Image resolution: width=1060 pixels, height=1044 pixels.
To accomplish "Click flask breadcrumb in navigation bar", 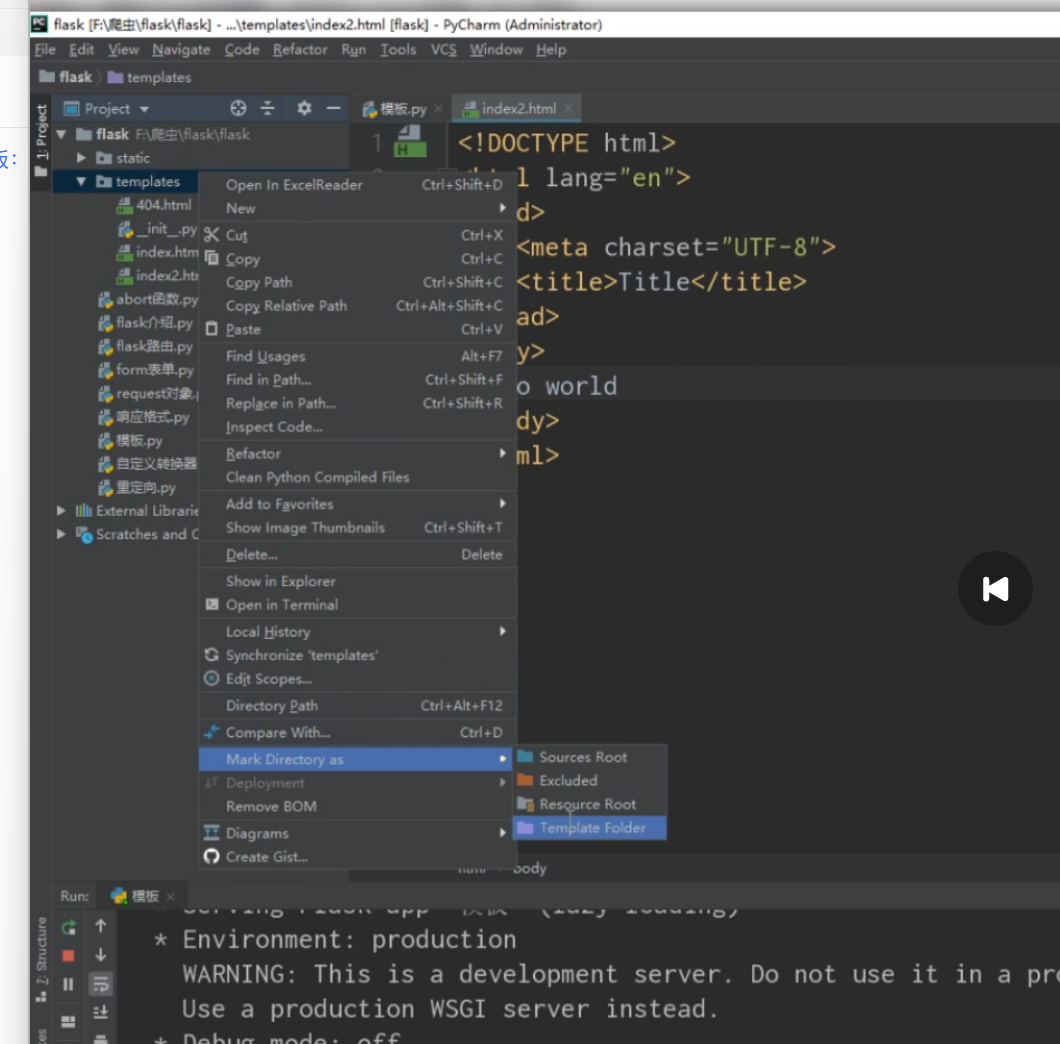I will [x=66, y=77].
